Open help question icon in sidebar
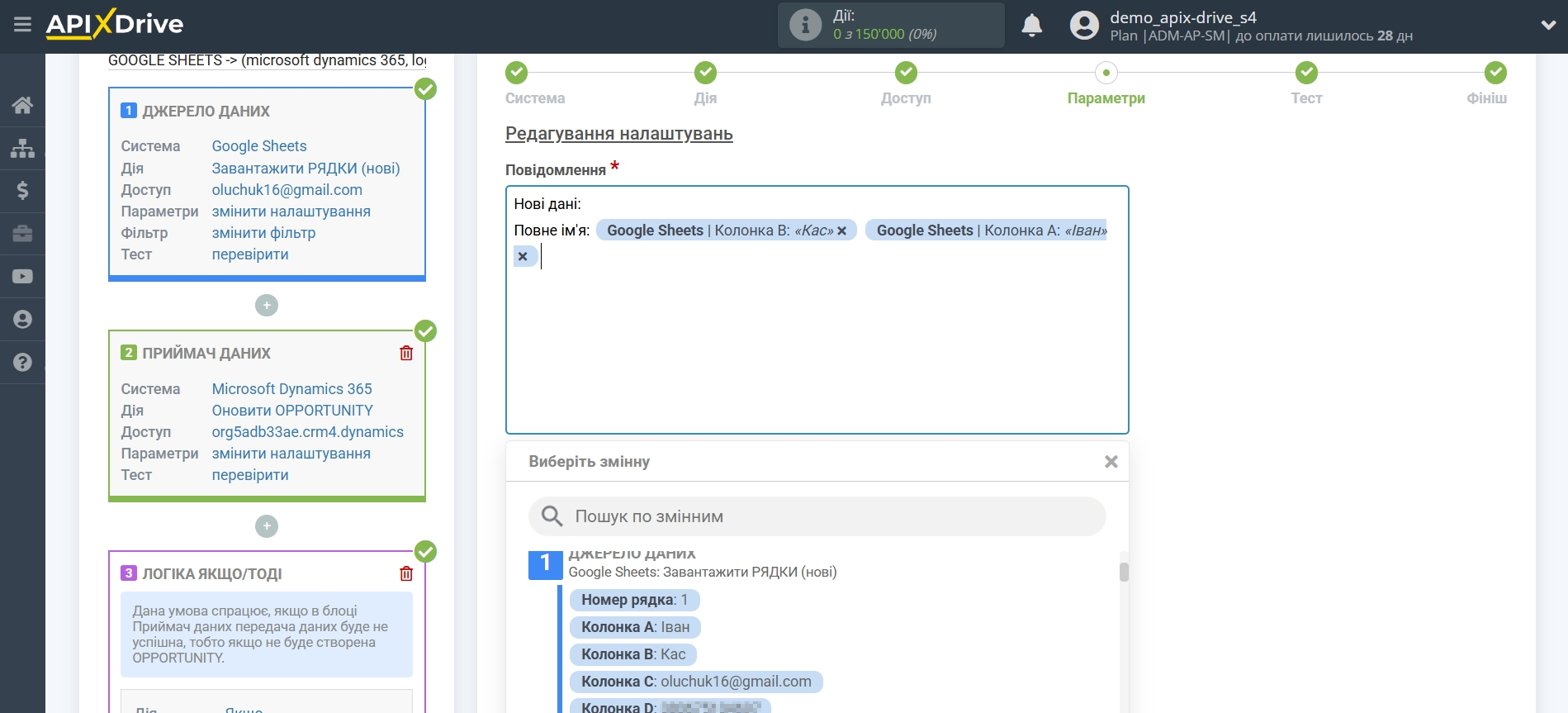Image resolution: width=1568 pixels, height=713 pixels. (22, 363)
